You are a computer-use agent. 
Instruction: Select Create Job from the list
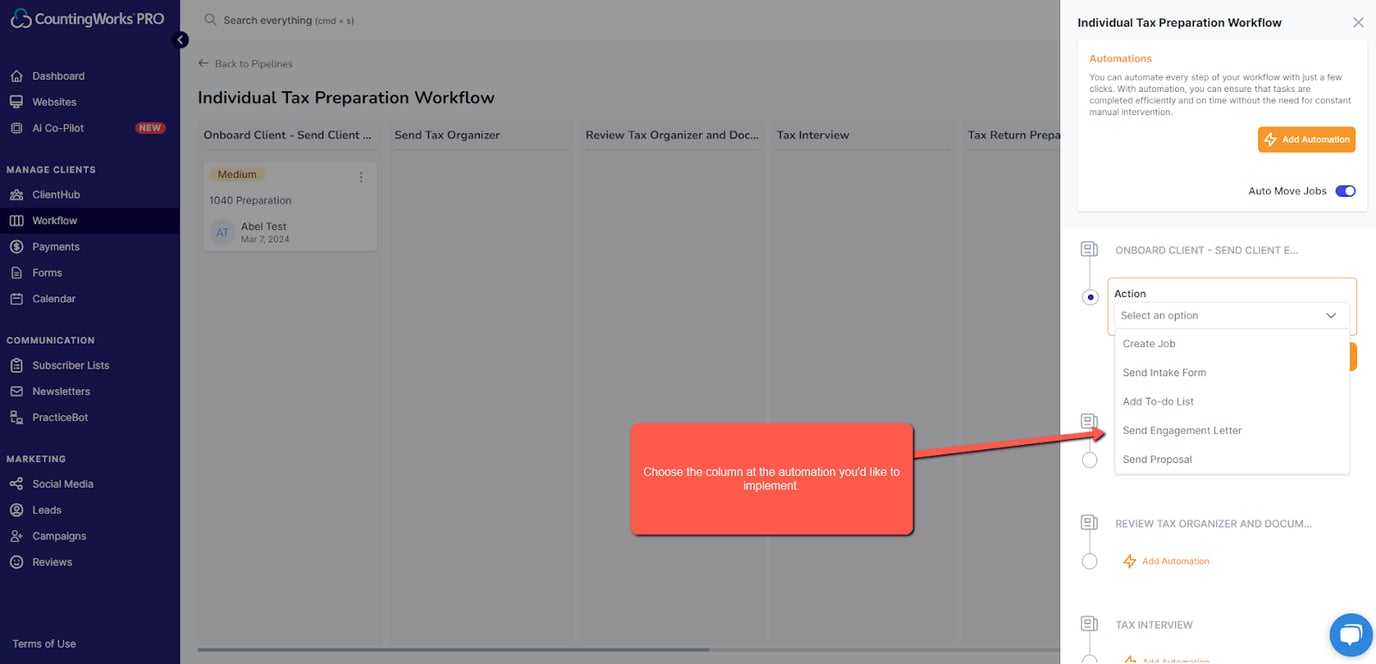tap(1148, 342)
